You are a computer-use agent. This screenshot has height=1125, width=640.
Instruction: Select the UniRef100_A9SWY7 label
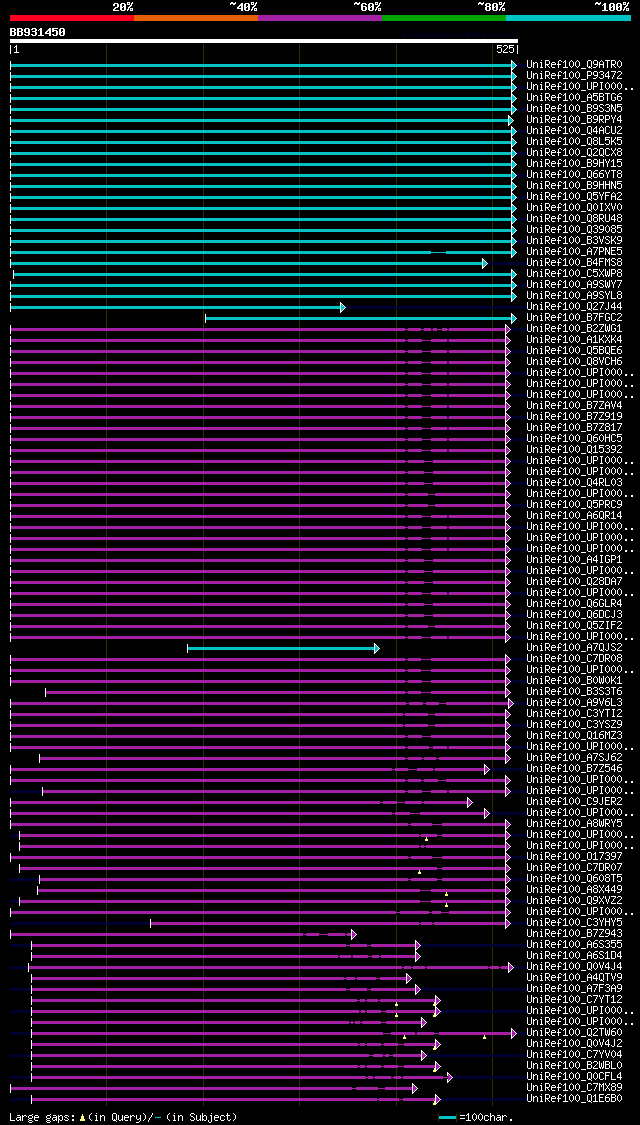574,285
